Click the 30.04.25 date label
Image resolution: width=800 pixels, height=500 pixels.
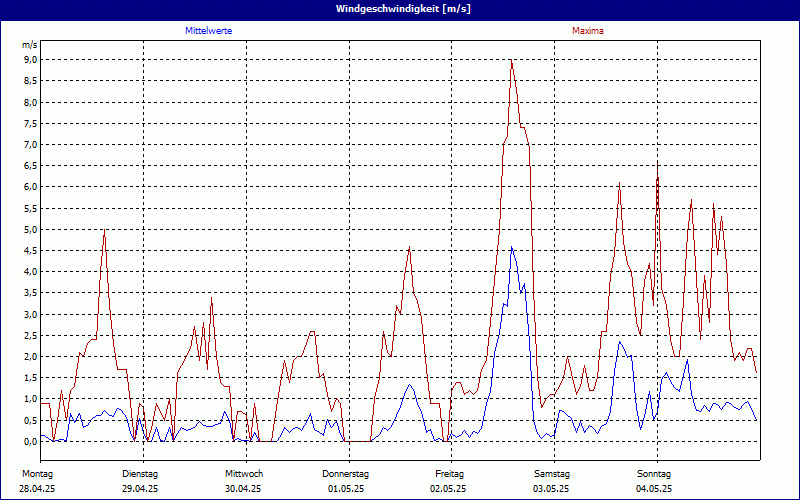(243, 489)
